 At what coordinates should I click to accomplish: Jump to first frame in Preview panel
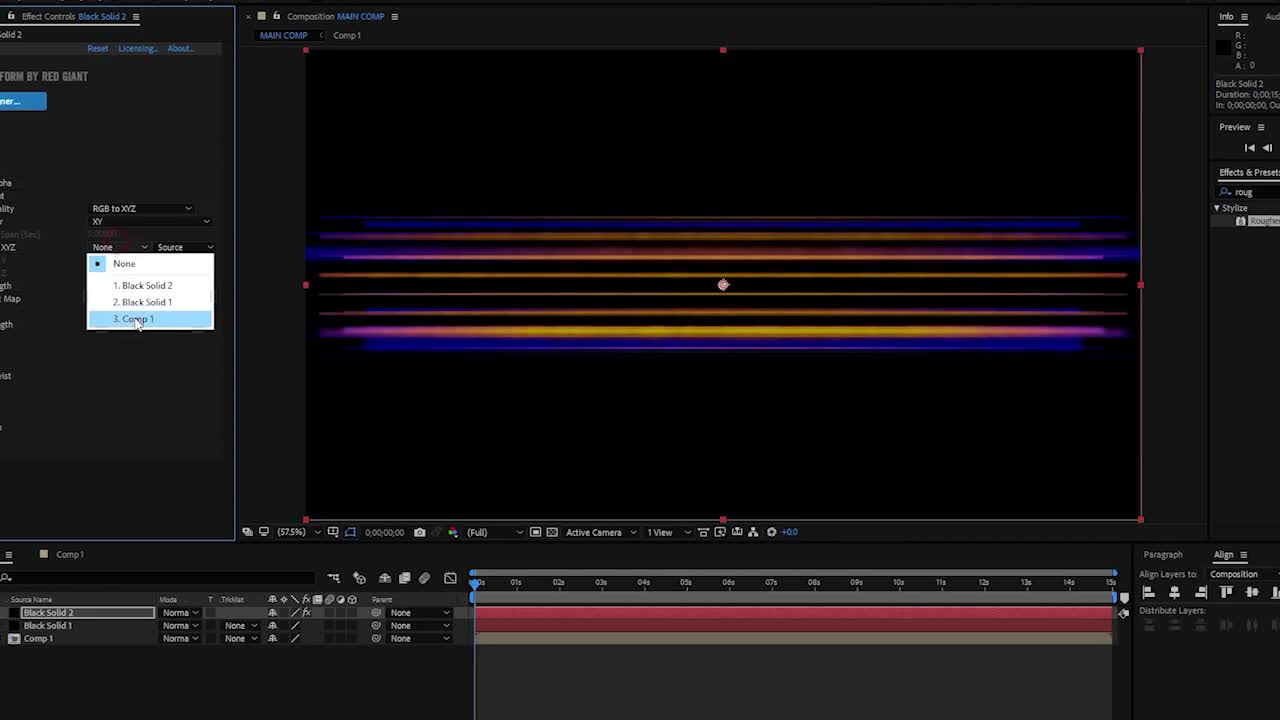click(x=1249, y=148)
